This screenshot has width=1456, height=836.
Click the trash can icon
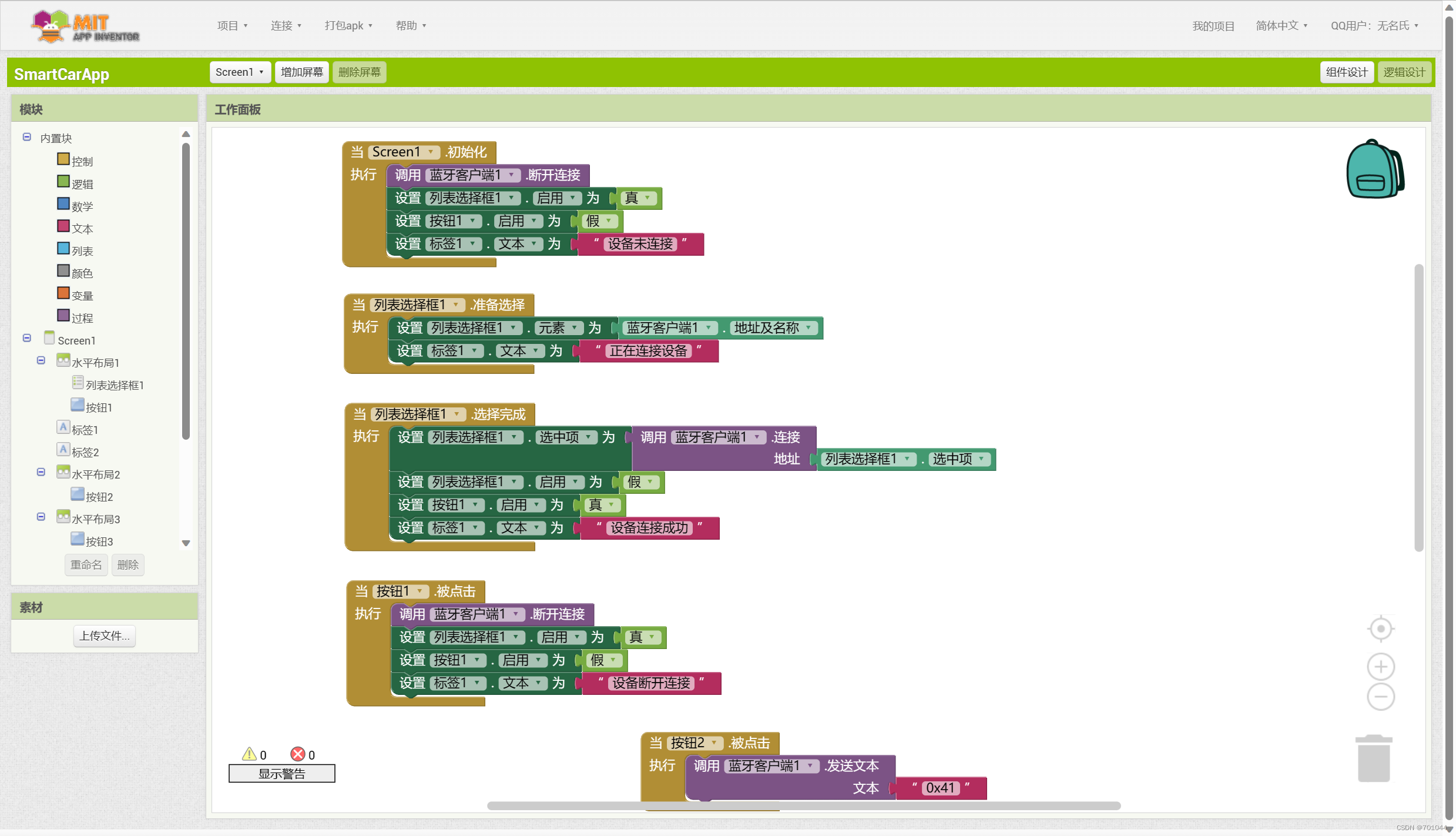[x=1373, y=759]
